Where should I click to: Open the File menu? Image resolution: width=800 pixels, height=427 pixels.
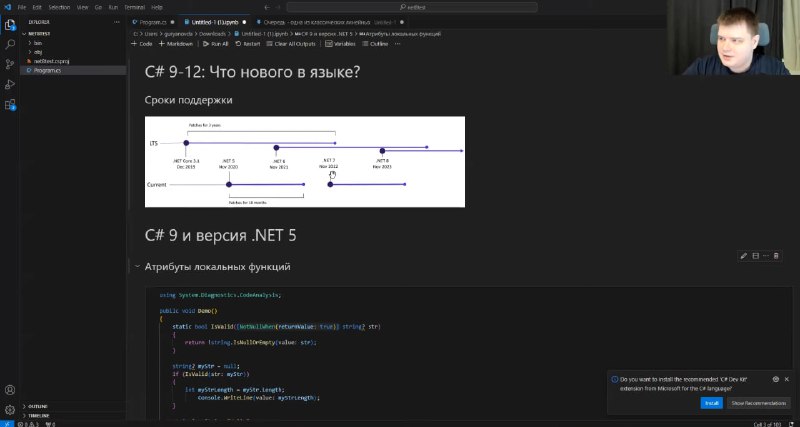point(21,7)
